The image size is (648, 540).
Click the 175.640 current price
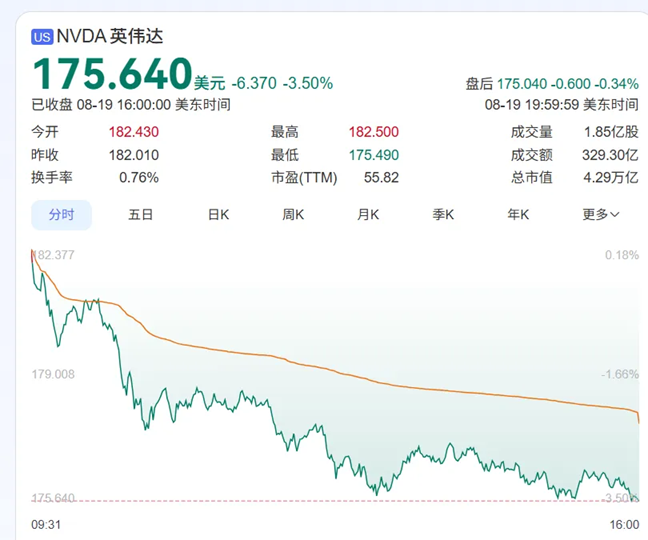(112, 74)
